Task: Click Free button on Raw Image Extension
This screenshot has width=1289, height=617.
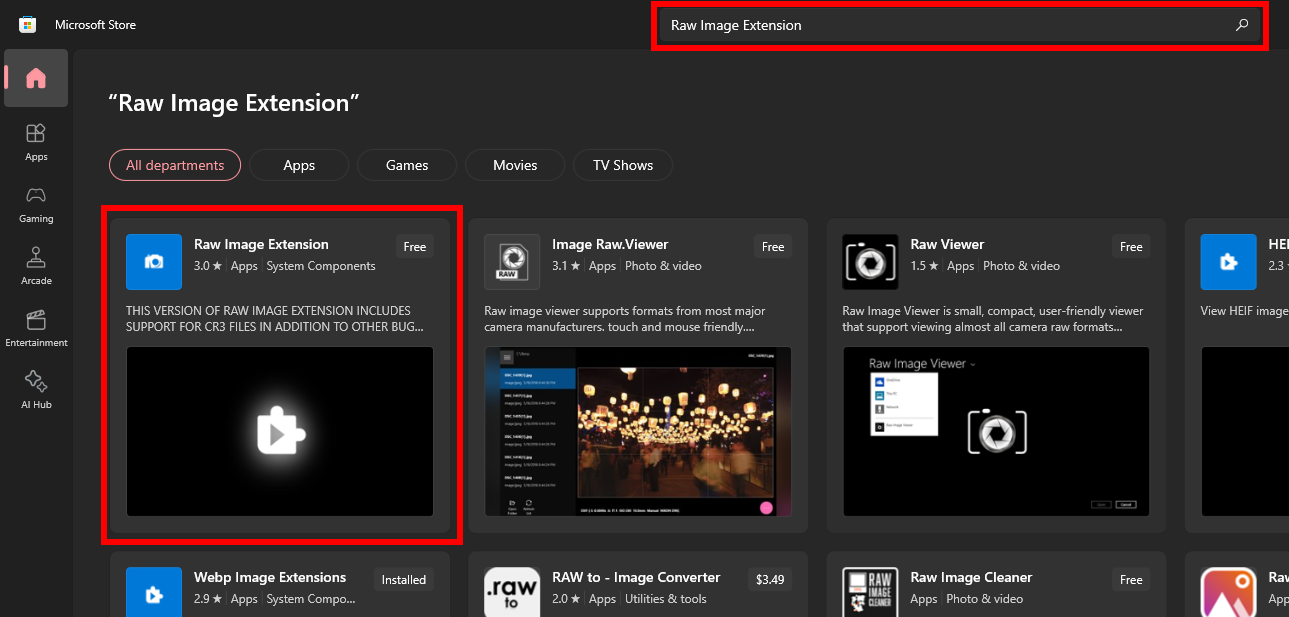Action: tap(414, 246)
